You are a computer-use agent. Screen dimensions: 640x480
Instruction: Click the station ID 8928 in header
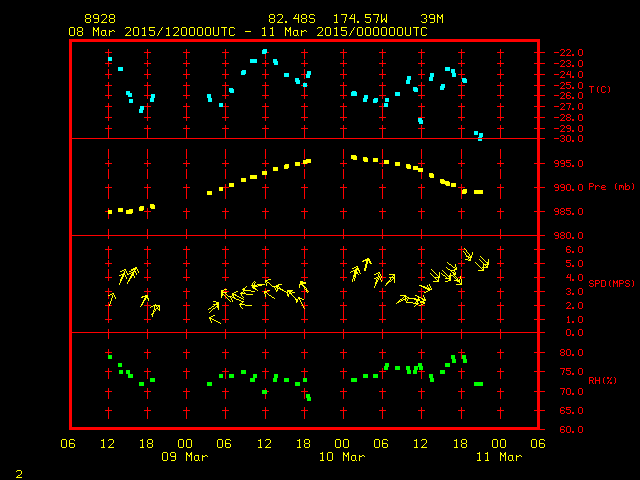(x=100, y=19)
